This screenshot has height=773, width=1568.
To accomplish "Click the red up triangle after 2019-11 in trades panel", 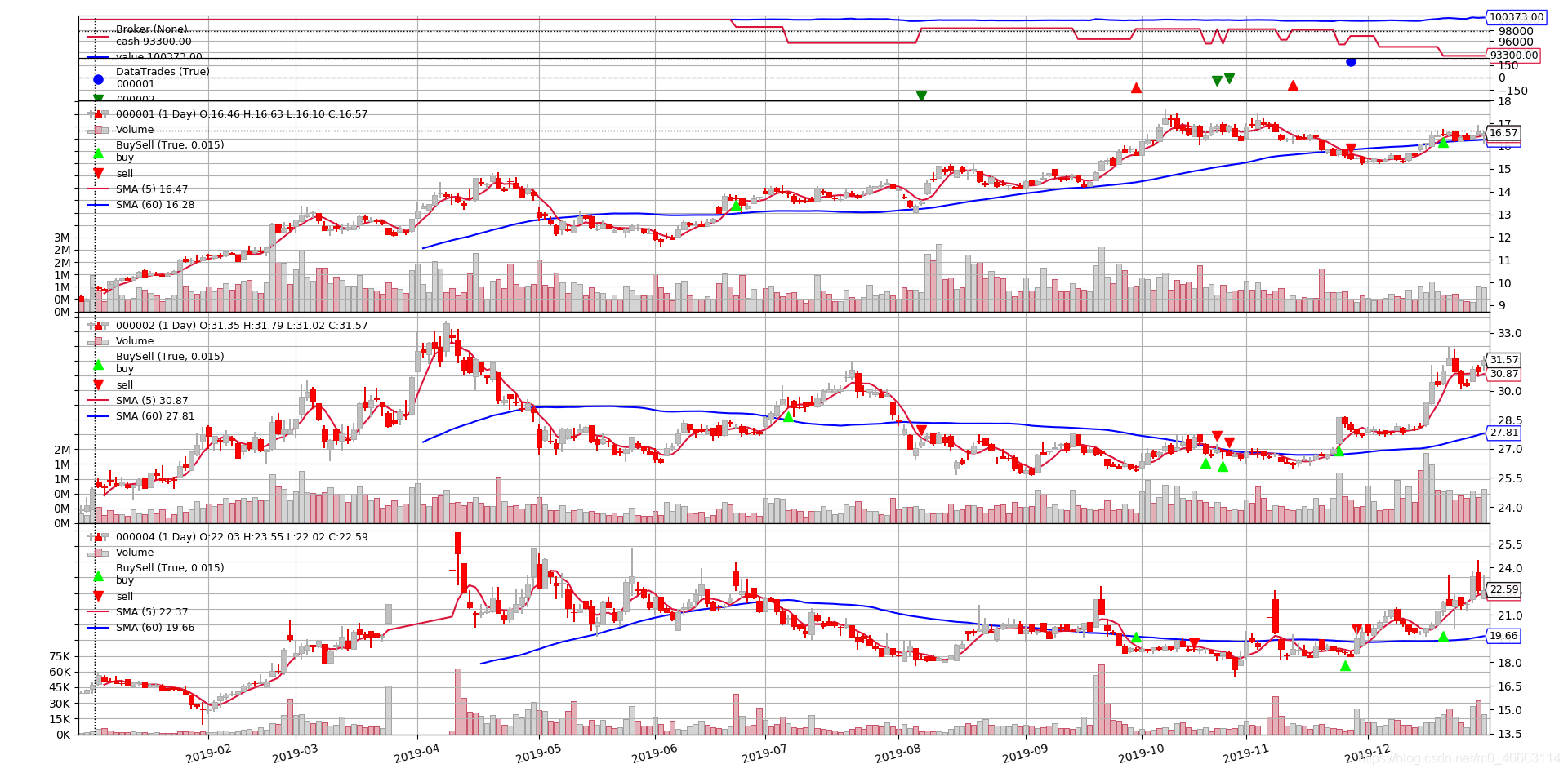I will tap(1293, 85).
